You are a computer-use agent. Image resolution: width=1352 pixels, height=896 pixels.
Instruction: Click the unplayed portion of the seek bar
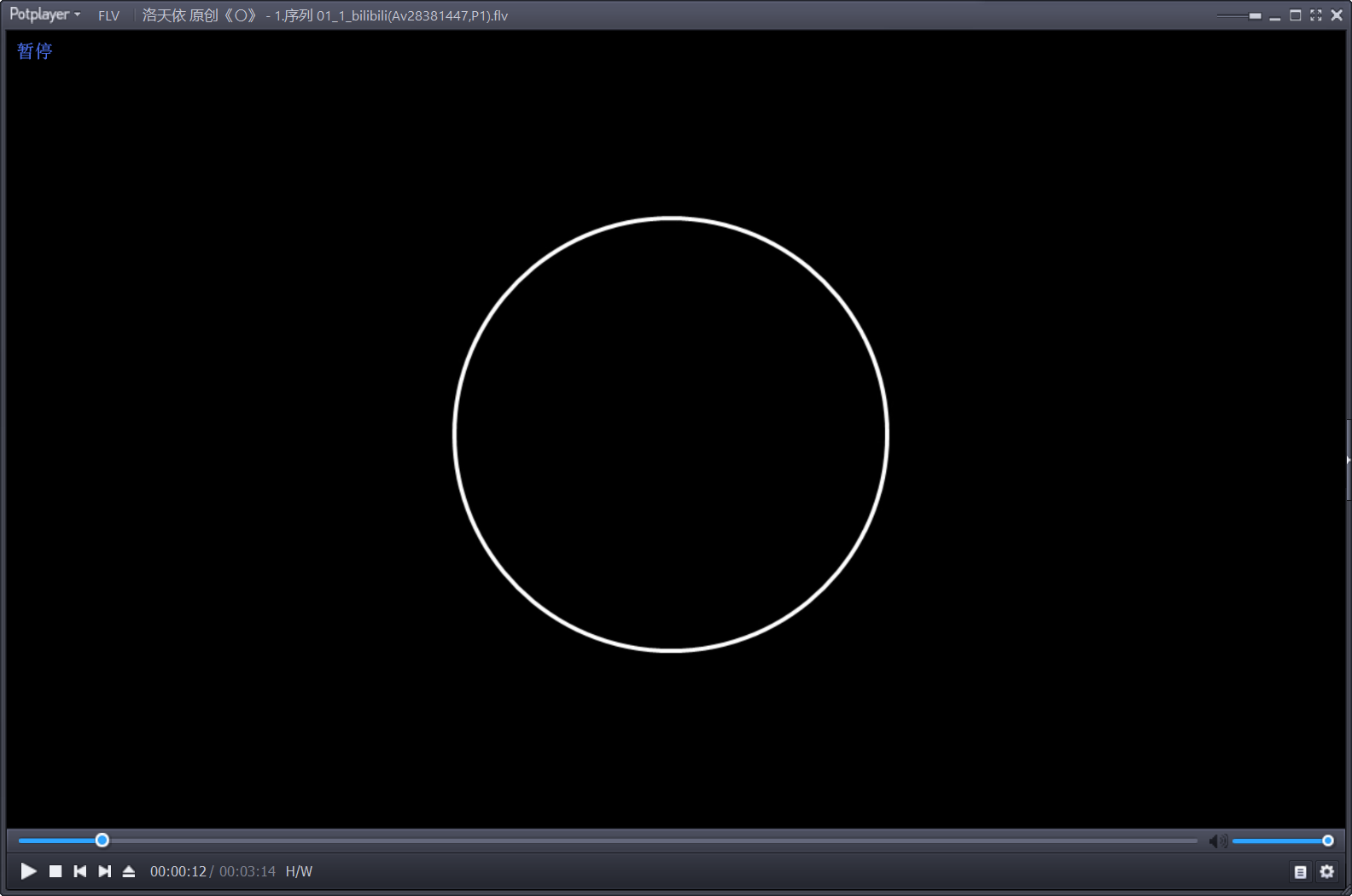653,841
